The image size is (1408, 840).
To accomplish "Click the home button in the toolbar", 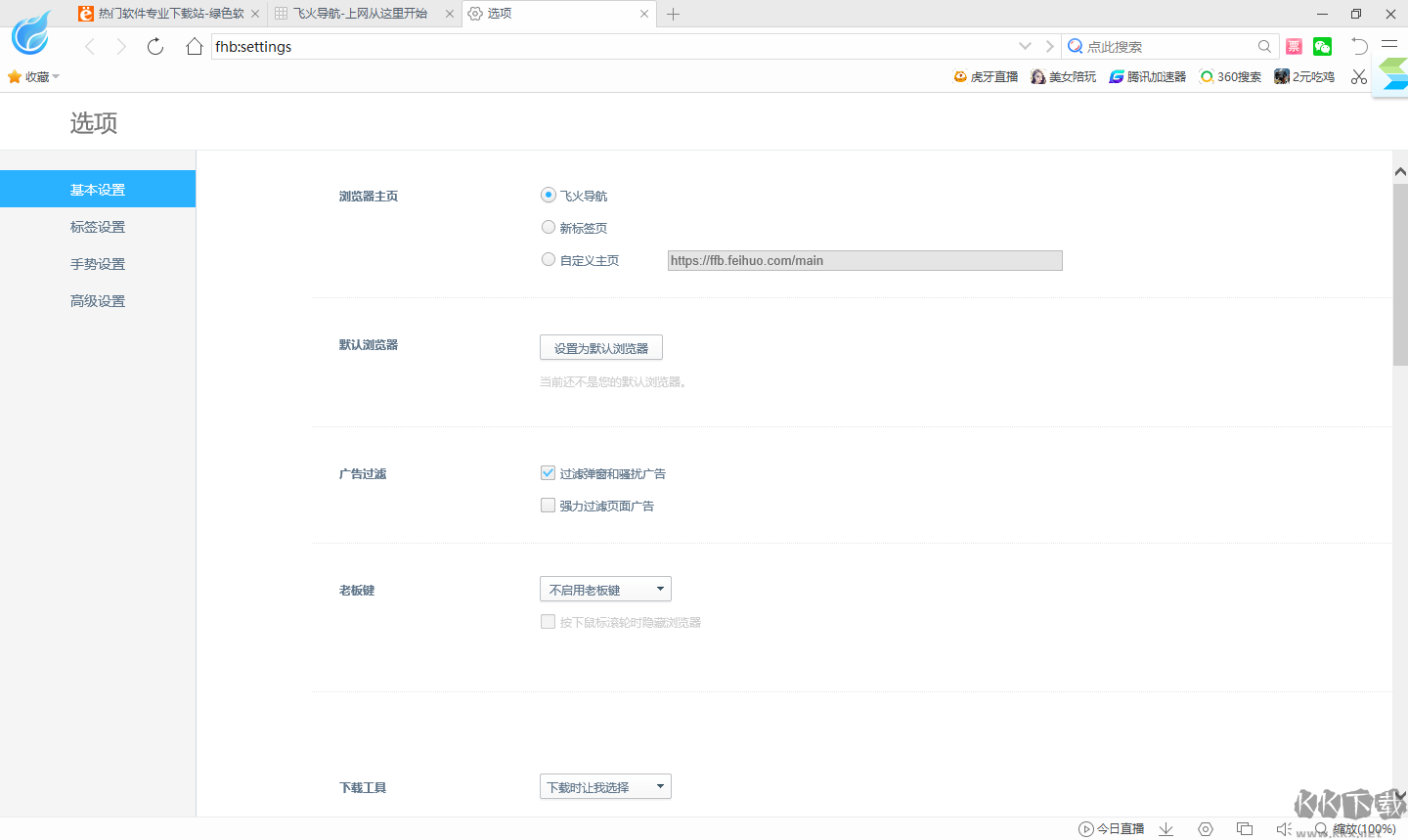I will (x=194, y=46).
